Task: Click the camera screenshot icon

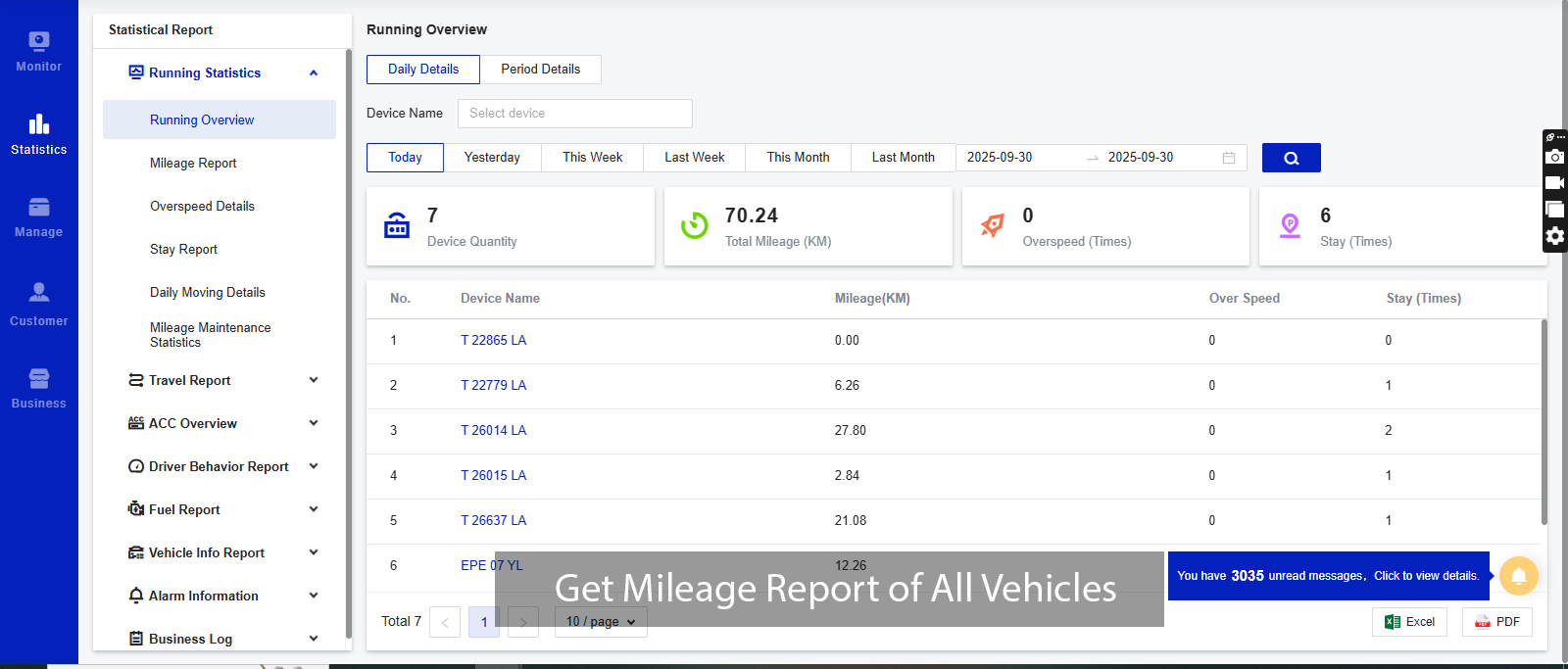Action: 1554,157
